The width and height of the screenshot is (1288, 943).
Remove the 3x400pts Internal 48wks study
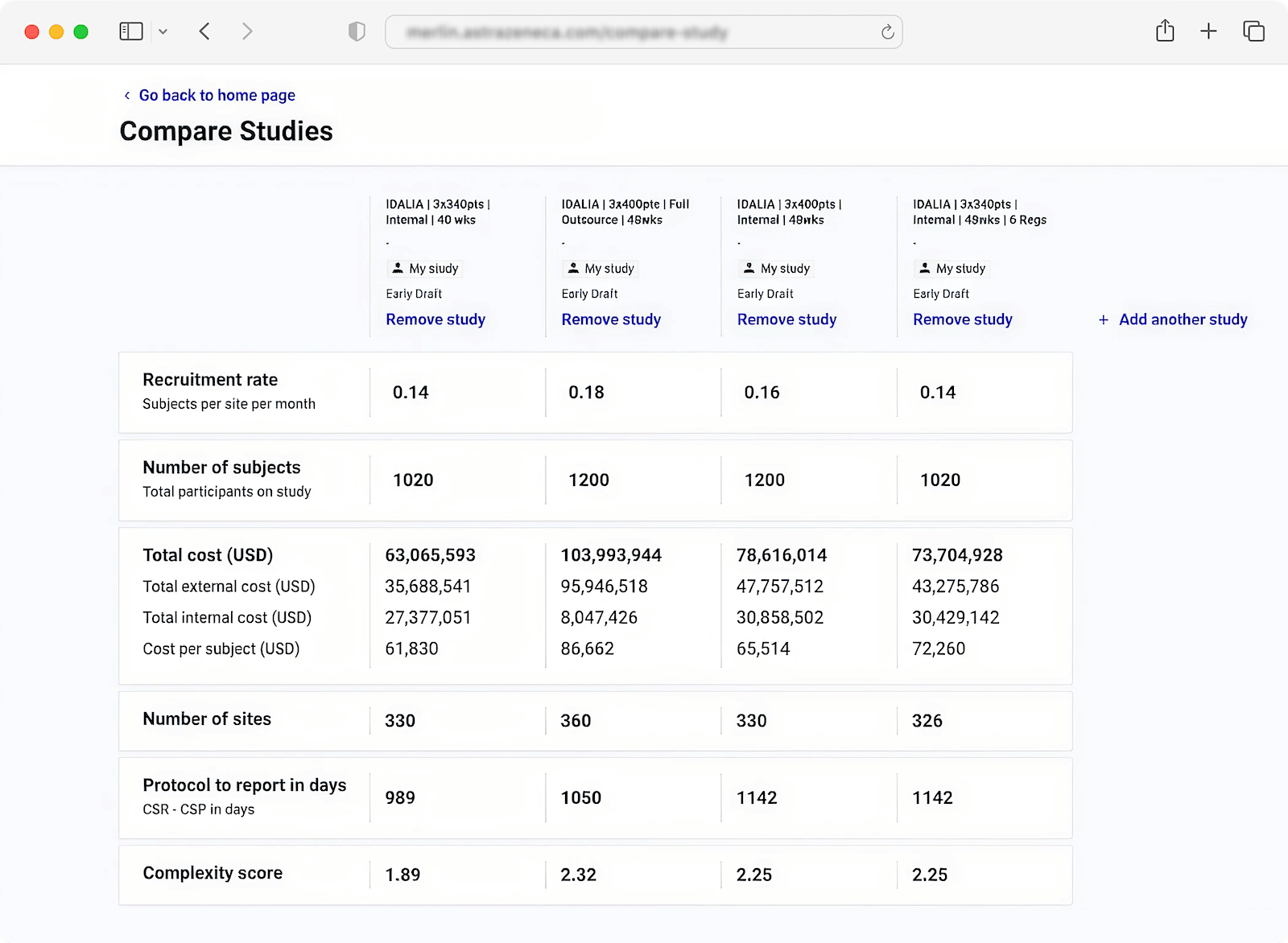(786, 319)
